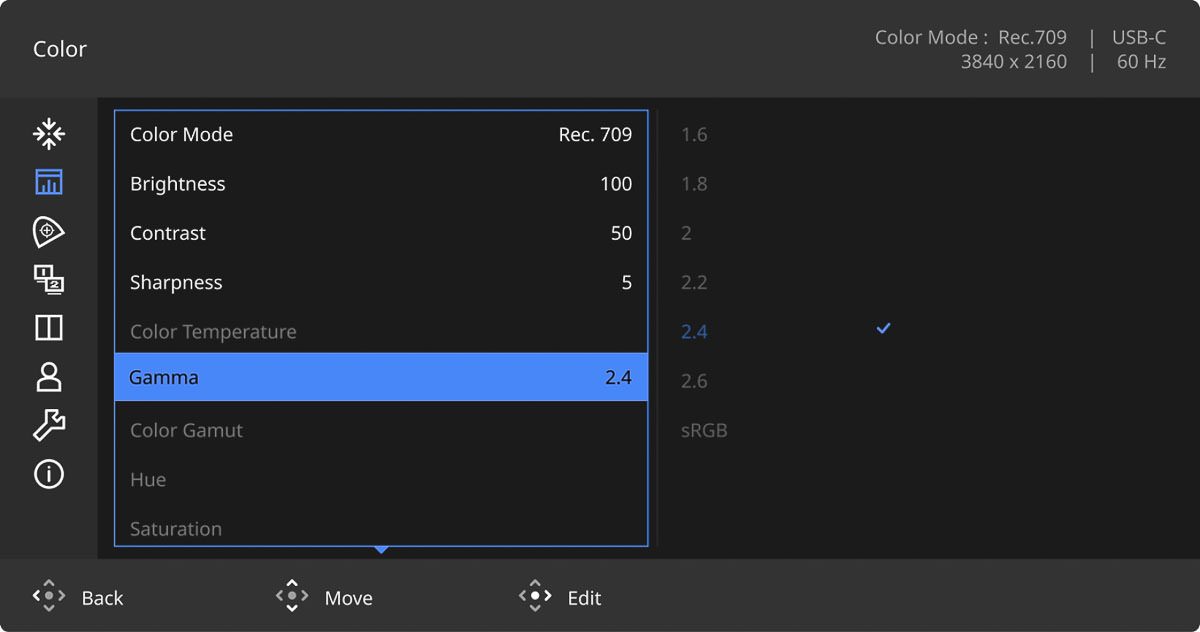Select the 2.4 gamma option
1200x632 pixels.
(x=694, y=332)
